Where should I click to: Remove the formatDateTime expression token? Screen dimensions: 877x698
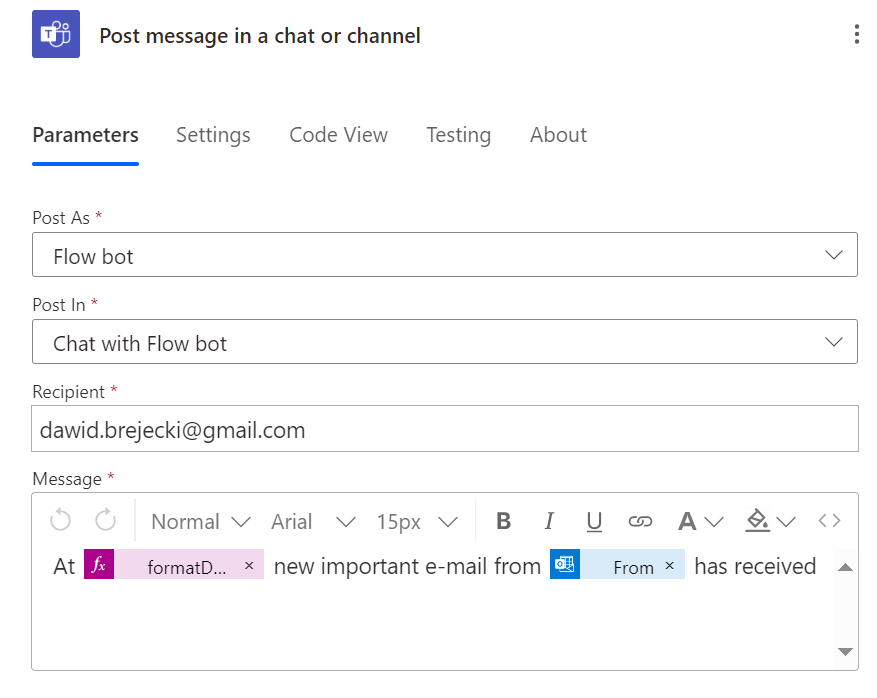click(x=249, y=566)
